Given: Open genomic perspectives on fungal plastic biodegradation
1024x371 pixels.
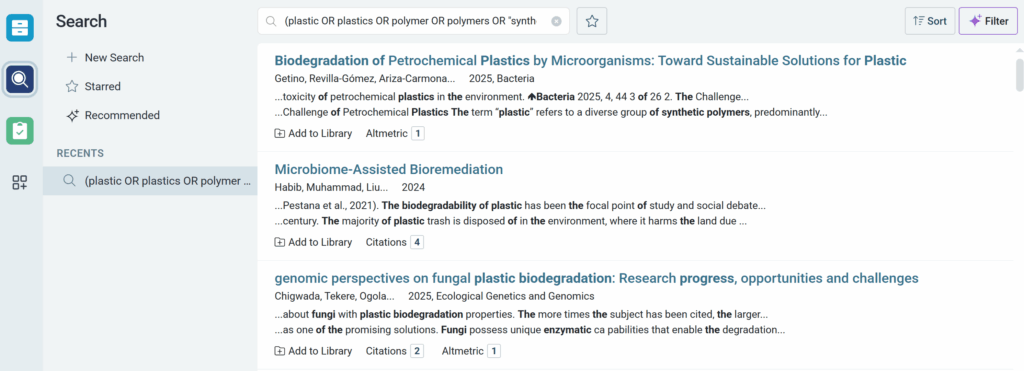Looking at the screenshot, I should click(596, 278).
